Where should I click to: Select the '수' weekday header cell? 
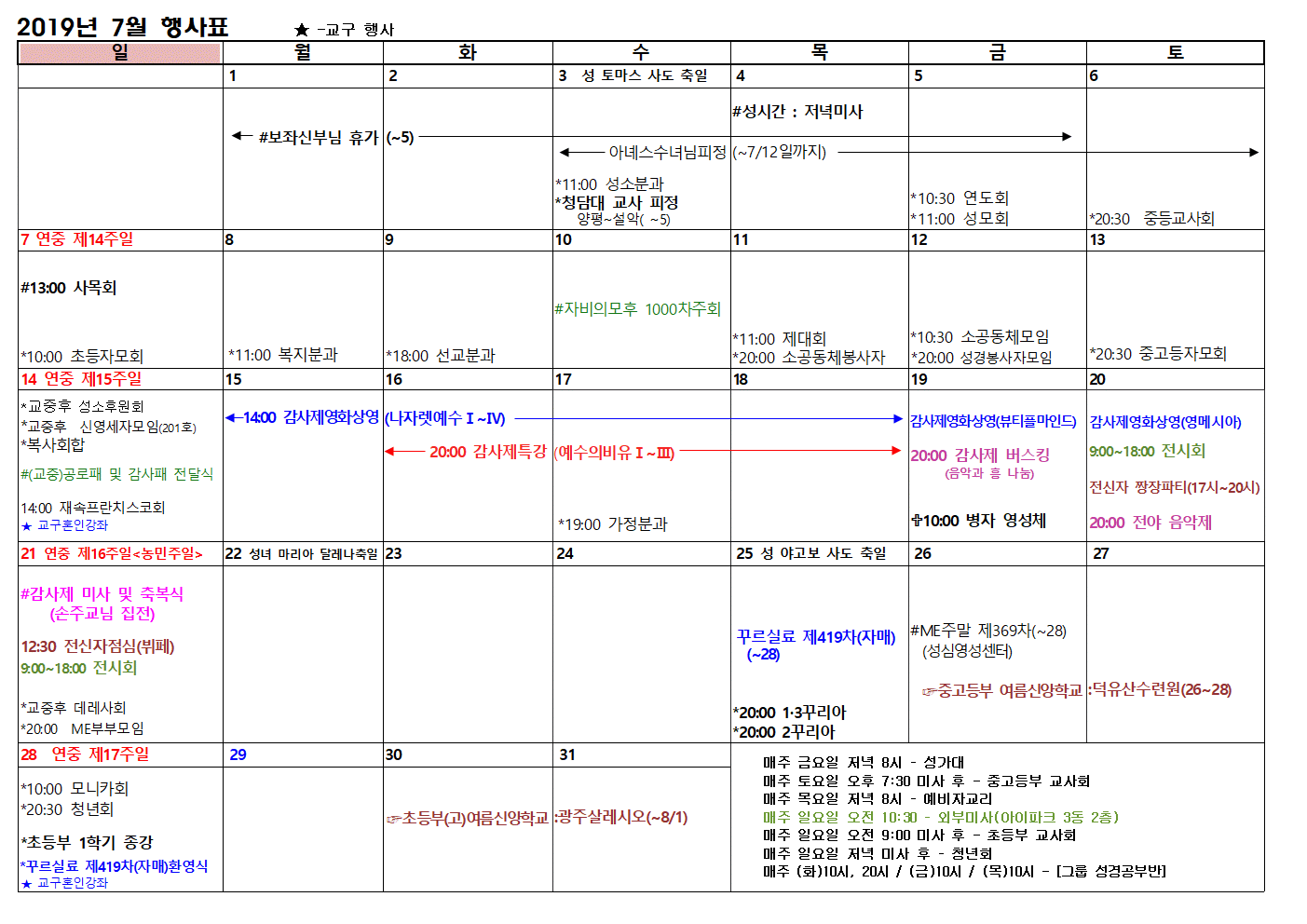click(x=641, y=52)
